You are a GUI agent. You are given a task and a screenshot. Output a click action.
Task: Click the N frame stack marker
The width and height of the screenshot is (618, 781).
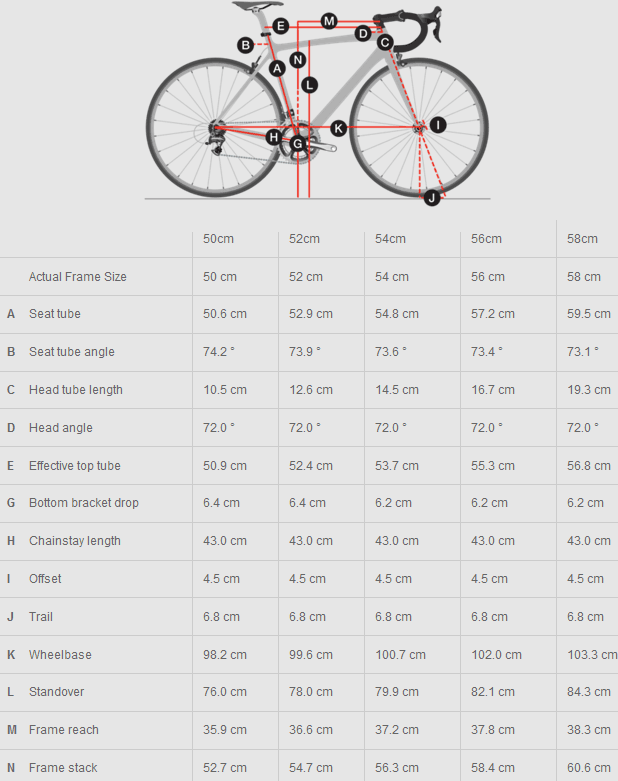tap(297, 60)
